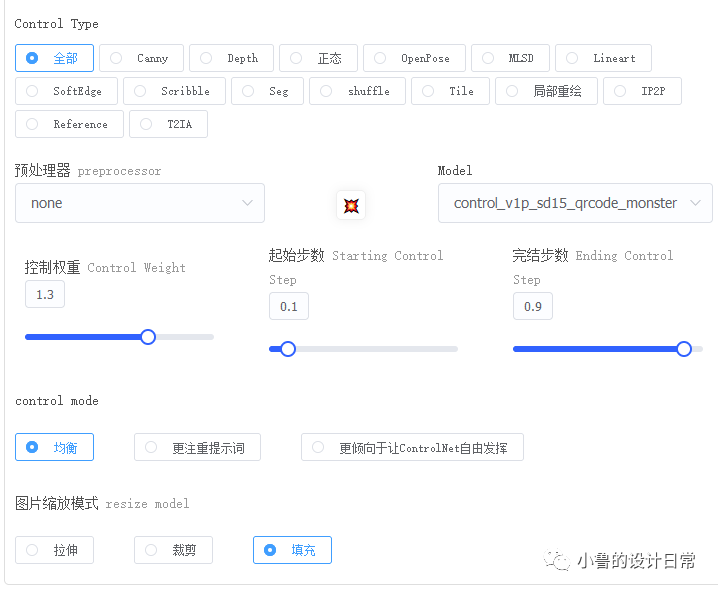Select the 拉伸 resize mode

click(54, 550)
